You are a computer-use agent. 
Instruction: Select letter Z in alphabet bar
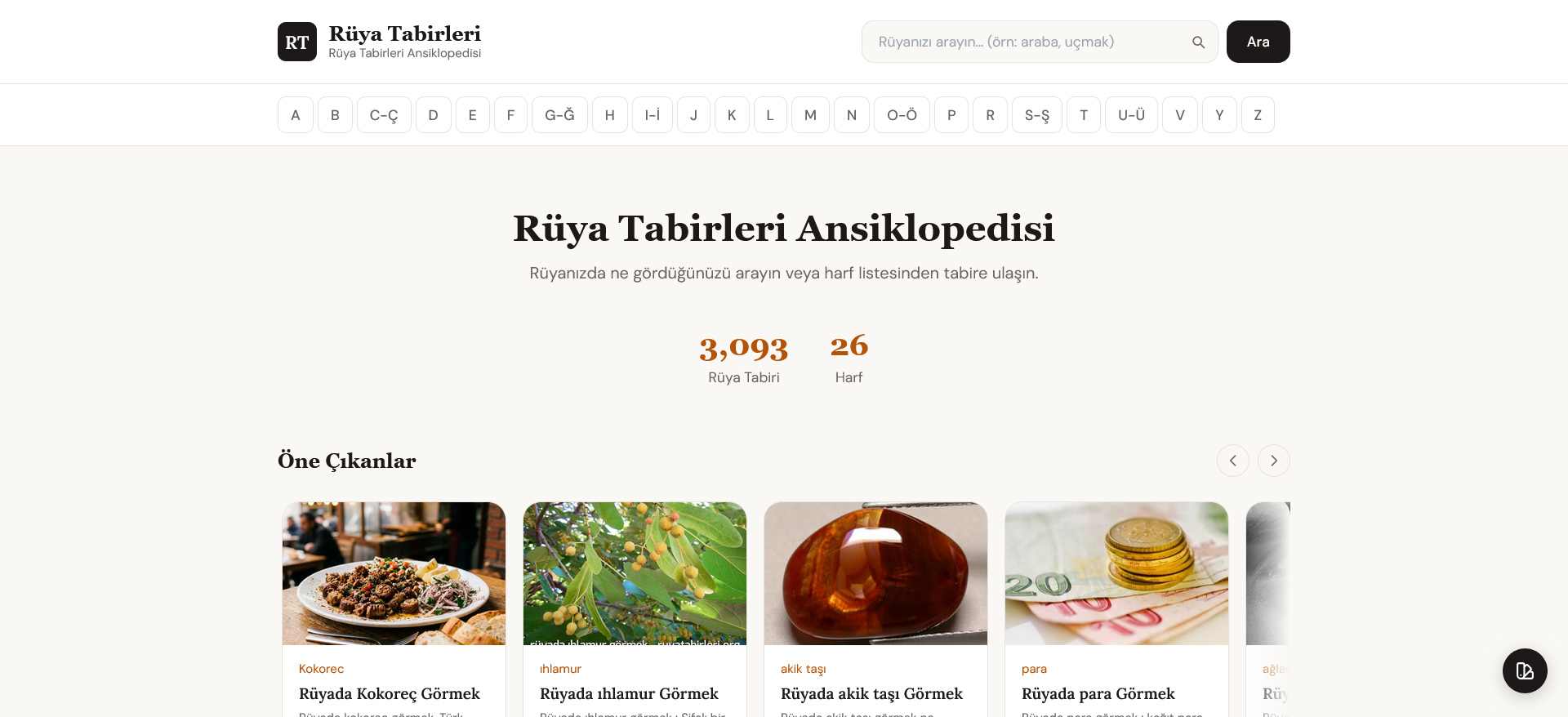[1258, 115]
